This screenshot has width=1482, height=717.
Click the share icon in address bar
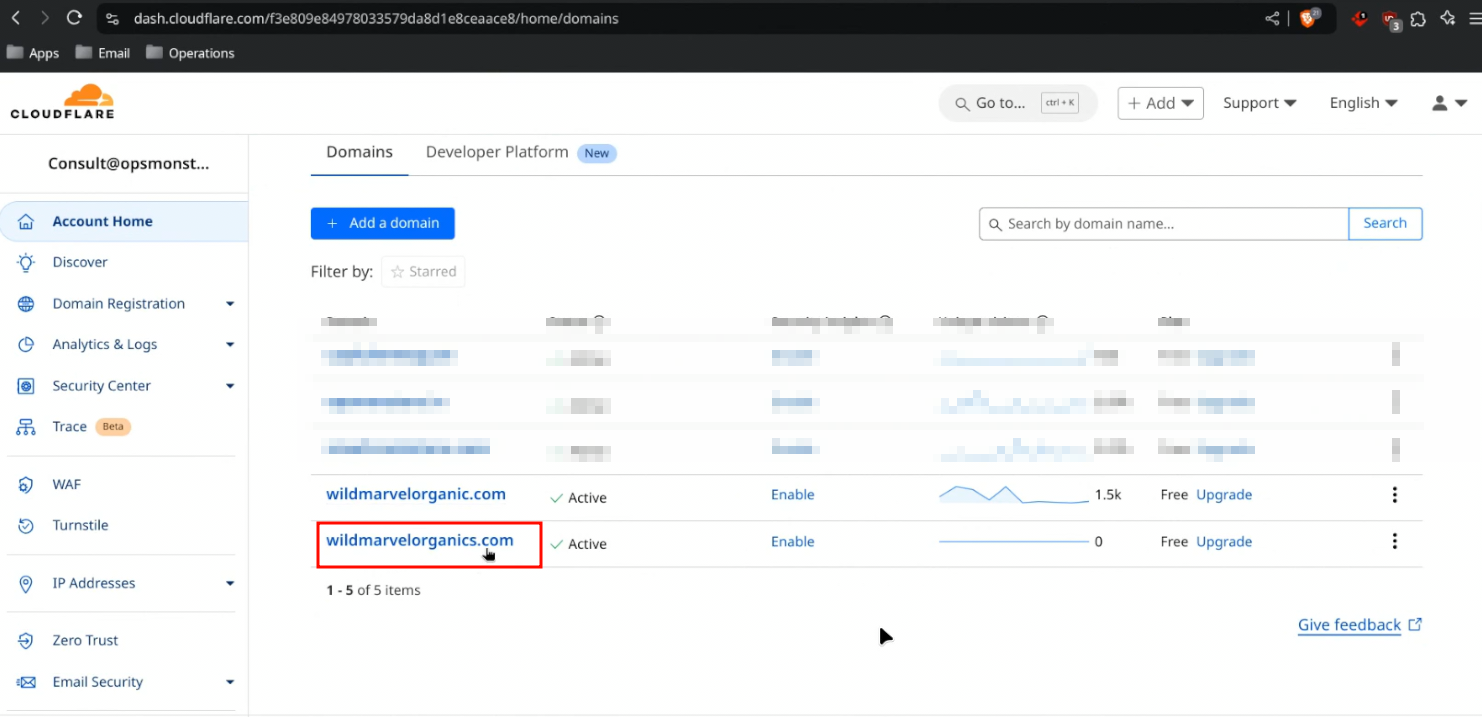point(1272,18)
